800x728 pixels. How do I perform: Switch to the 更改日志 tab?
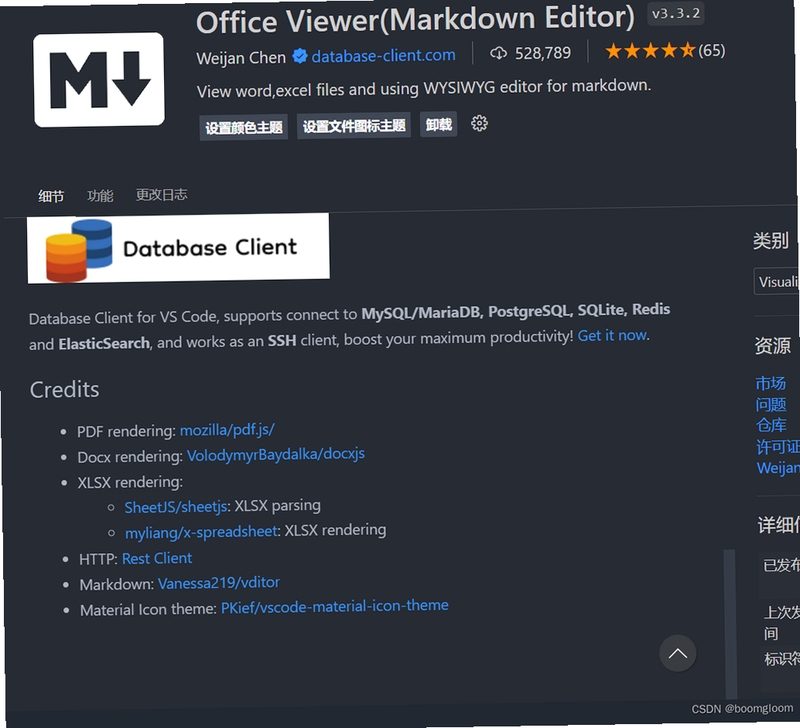click(161, 194)
